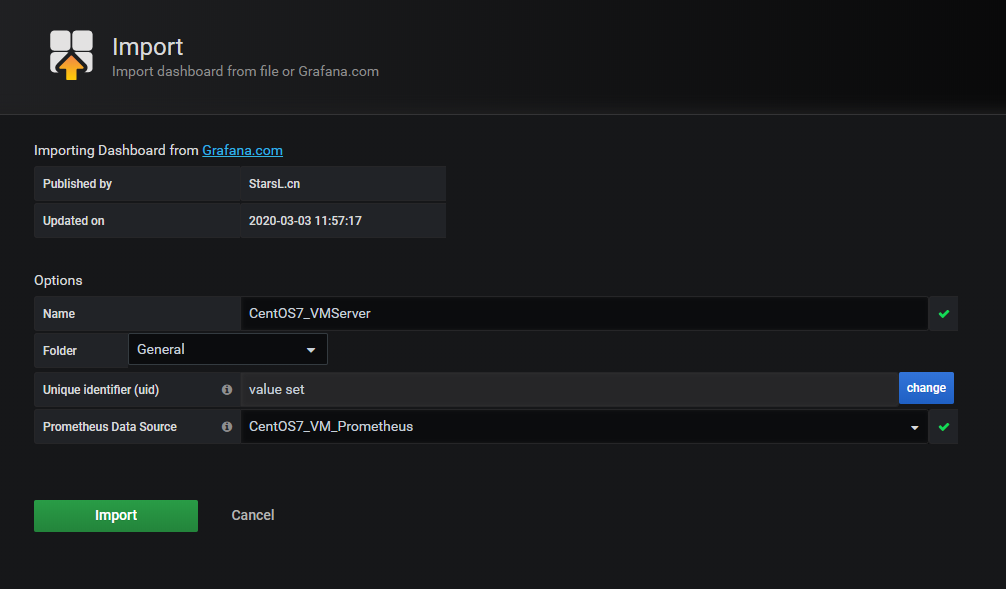1006x589 pixels.
Task: Cancel the dashboard import
Action: 252,515
